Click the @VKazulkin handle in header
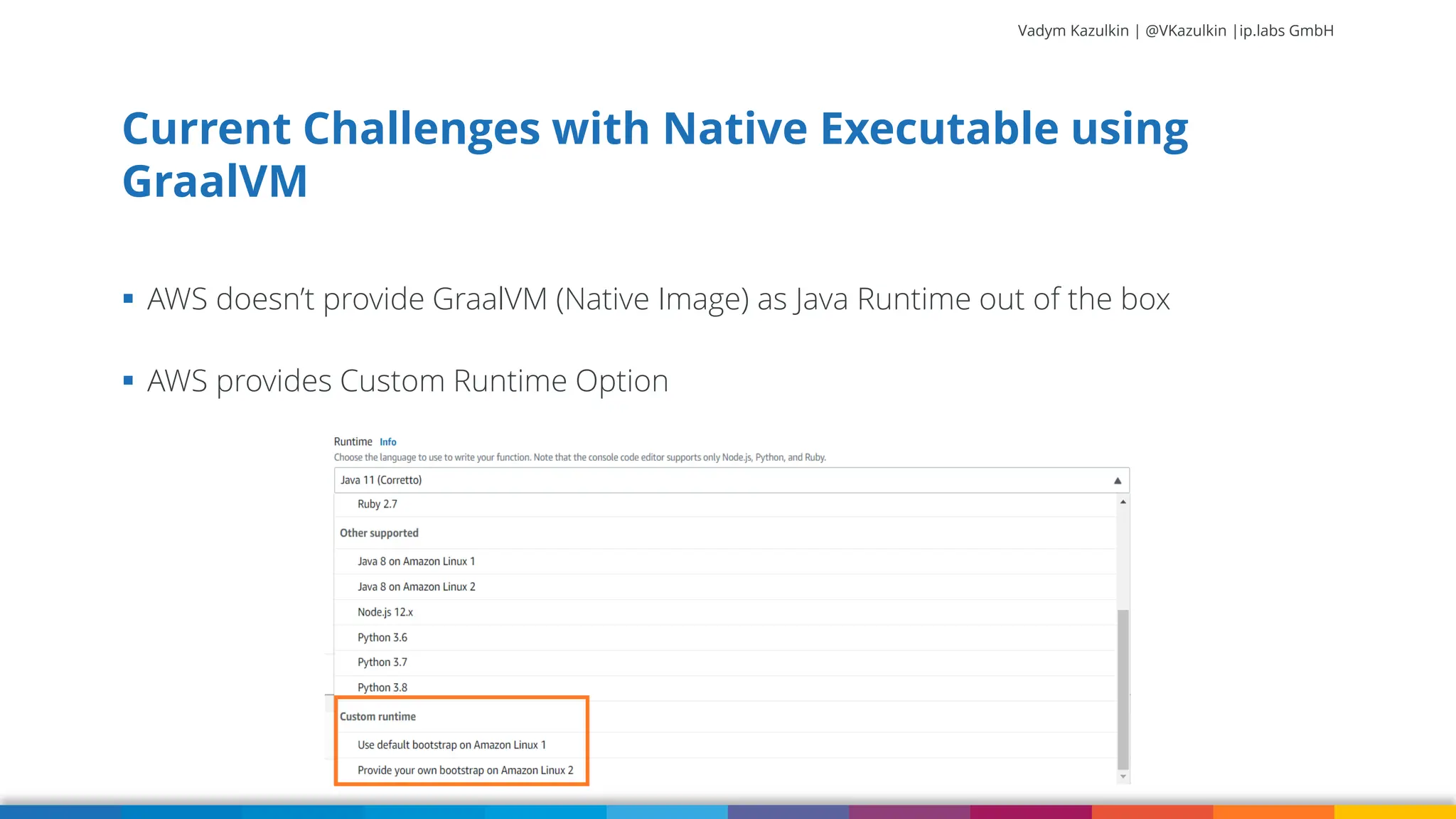1456x819 pixels. pos(1185,31)
